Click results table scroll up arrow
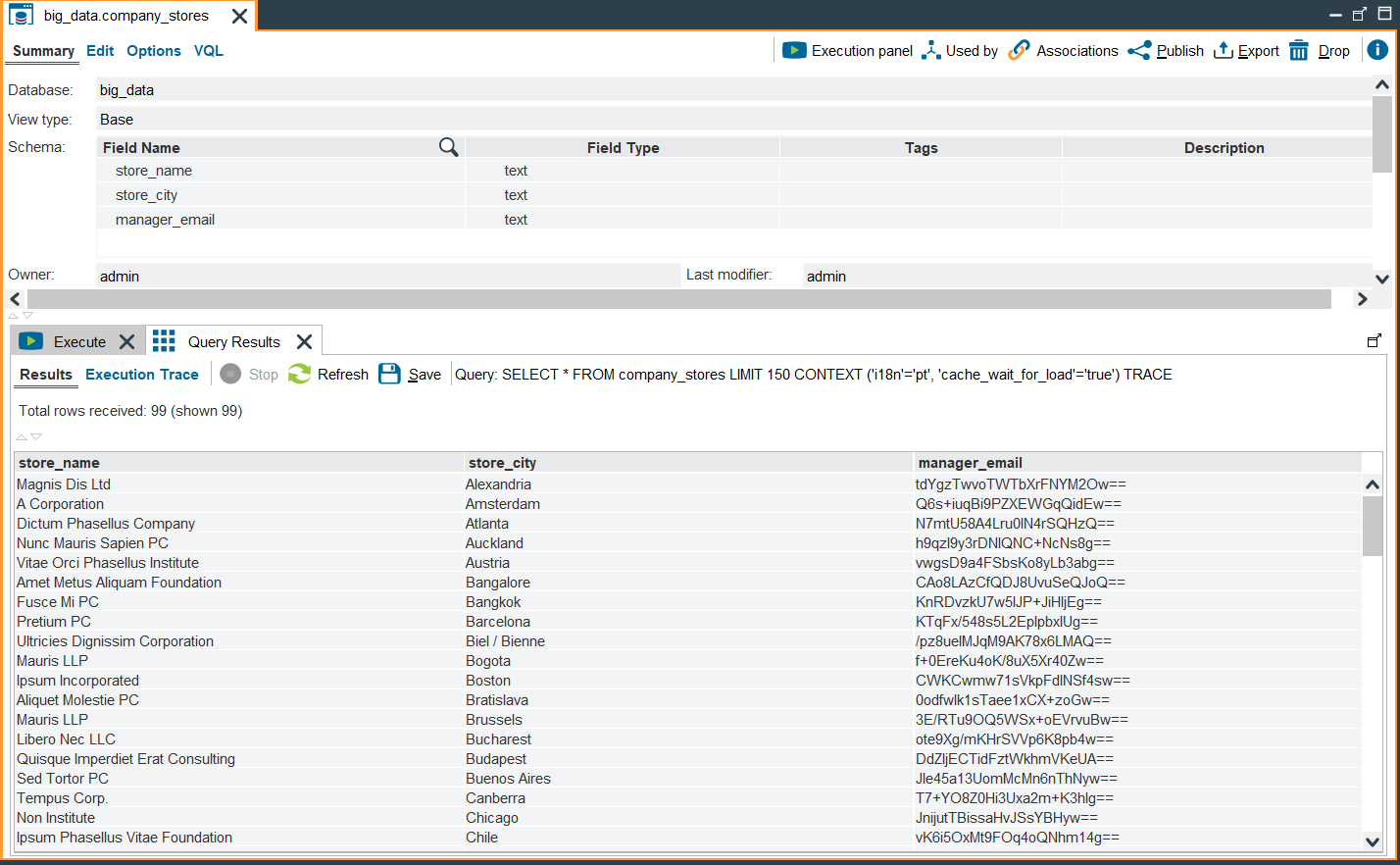Viewport: 1400px width, 865px height. (x=1373, y=484)
